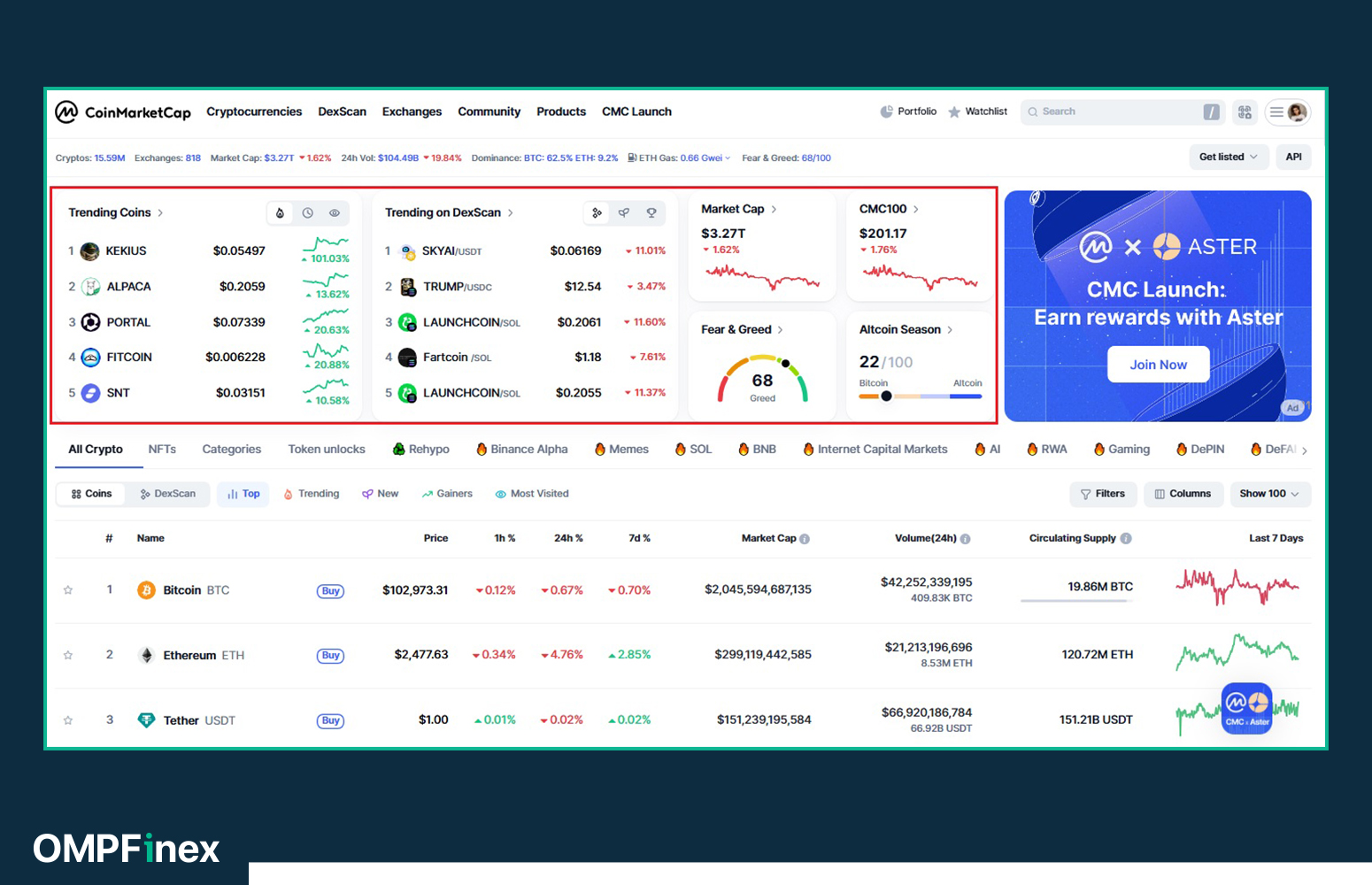1372x885 pixels.
Task: Open the Filters button
Action: [x=1102, y=494]
